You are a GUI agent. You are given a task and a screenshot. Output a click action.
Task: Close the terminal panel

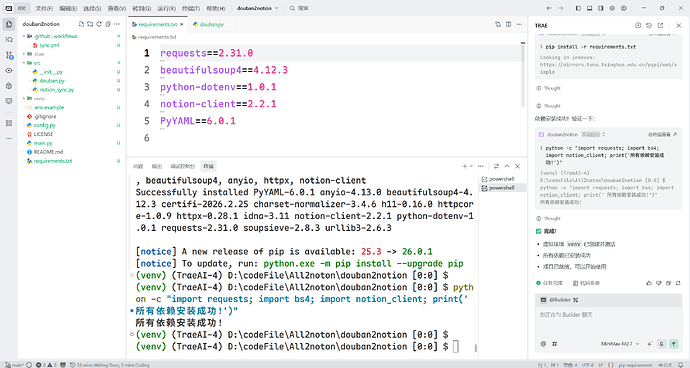[x=518, y=166]
